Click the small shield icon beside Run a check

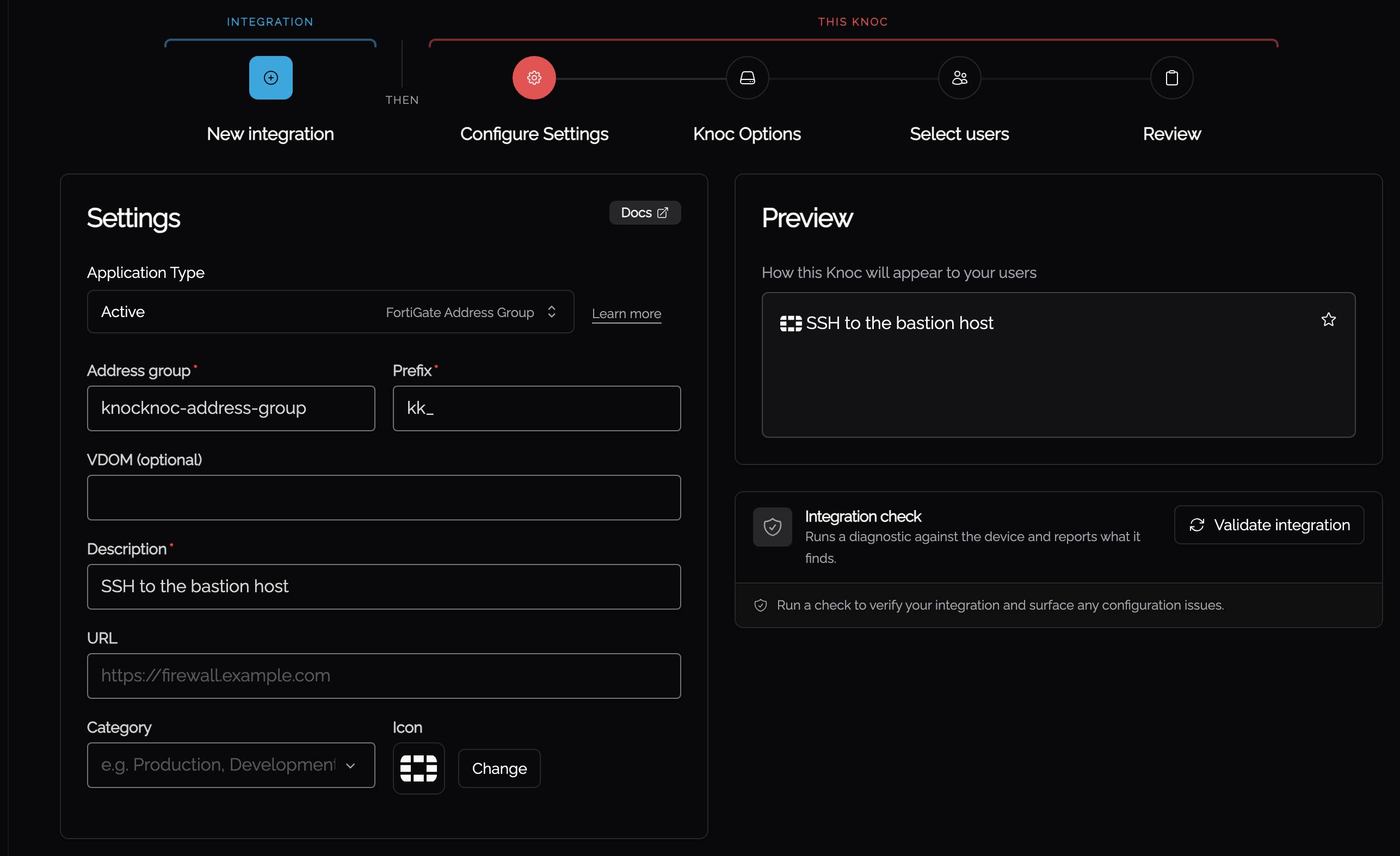pos(760,605)
